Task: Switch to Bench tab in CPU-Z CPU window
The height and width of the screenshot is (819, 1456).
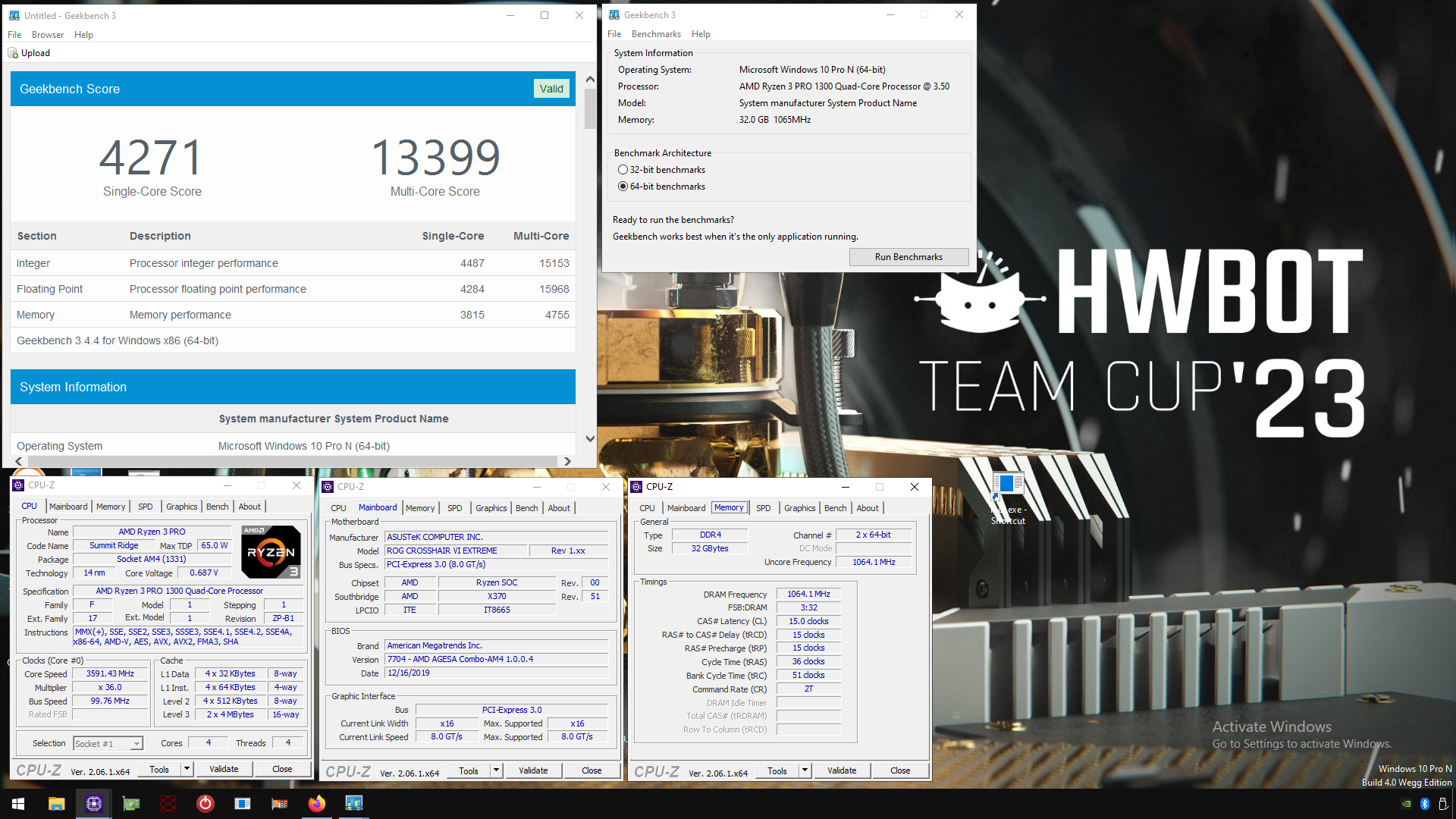Action: click(217, 507)
